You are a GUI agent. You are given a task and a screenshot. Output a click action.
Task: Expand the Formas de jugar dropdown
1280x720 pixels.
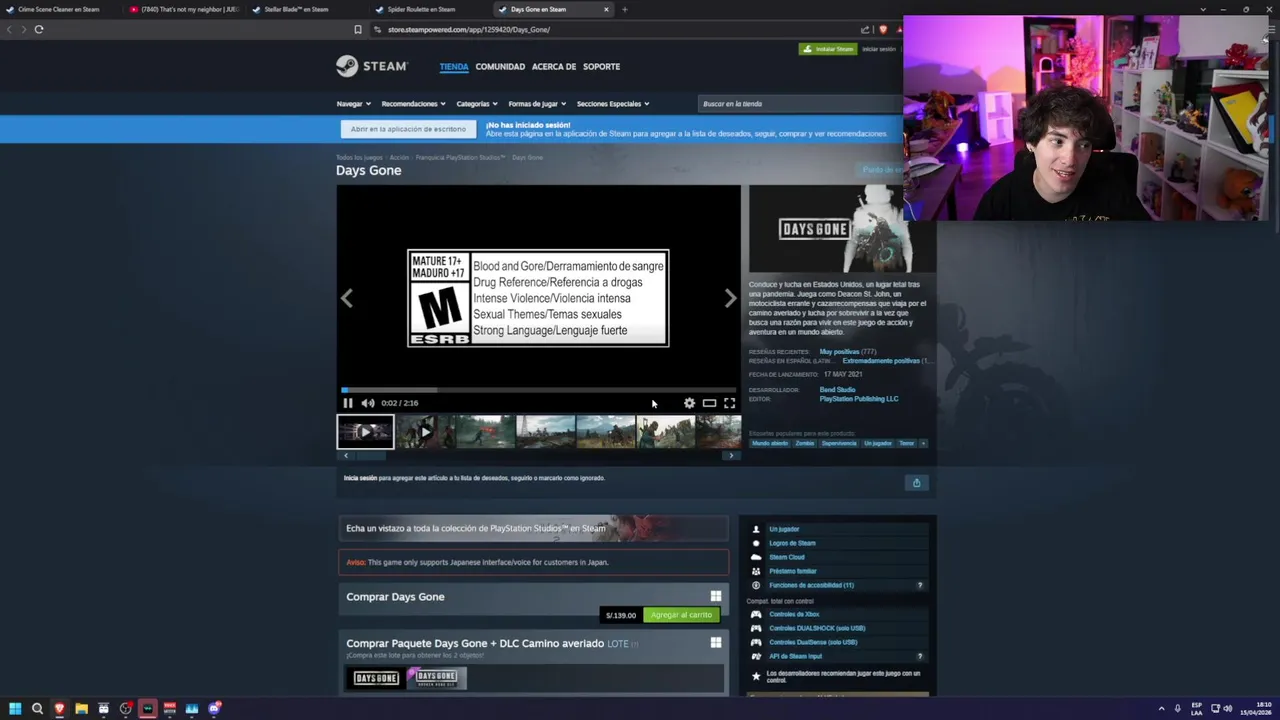[537, 104]
